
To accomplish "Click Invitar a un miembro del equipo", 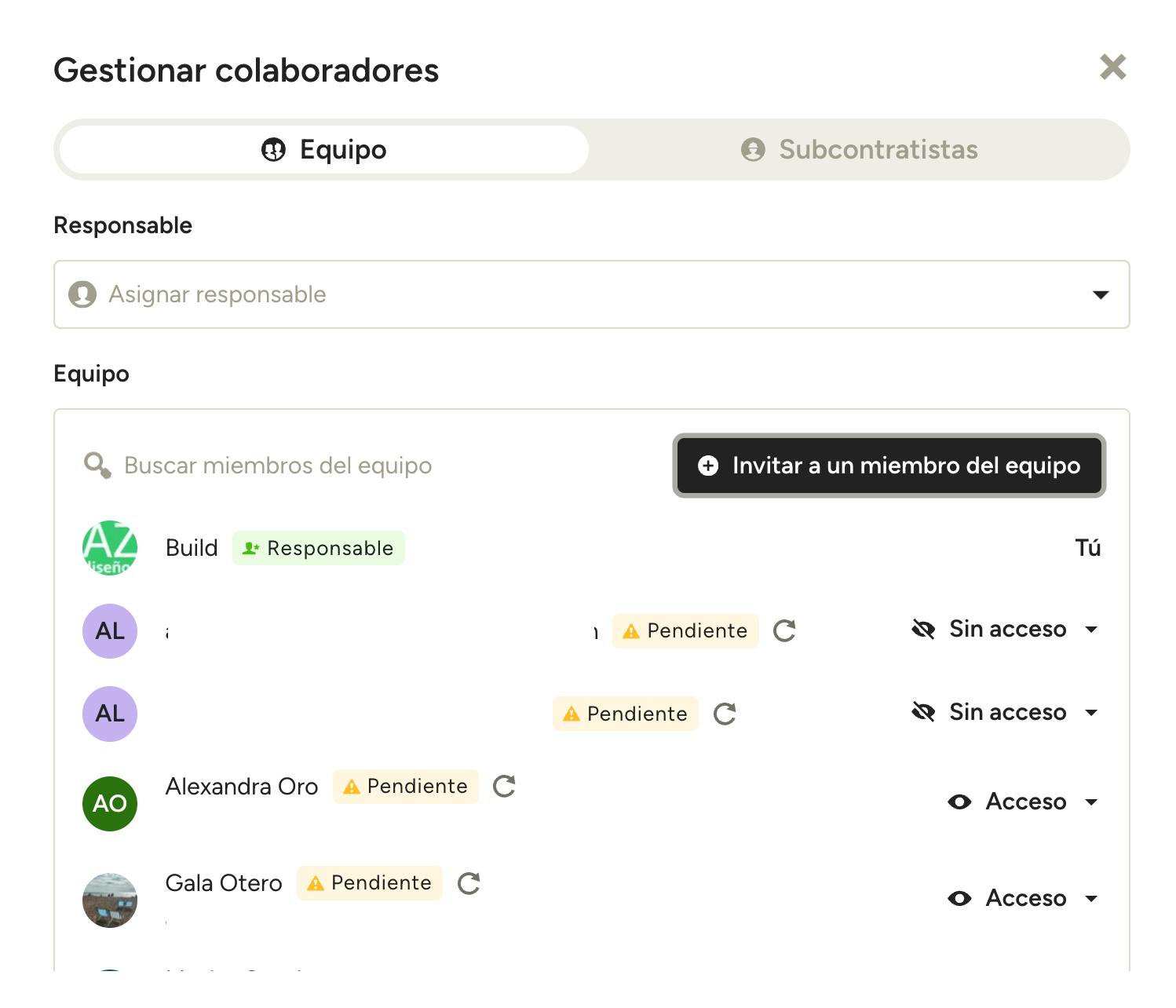I will (889, 466).
